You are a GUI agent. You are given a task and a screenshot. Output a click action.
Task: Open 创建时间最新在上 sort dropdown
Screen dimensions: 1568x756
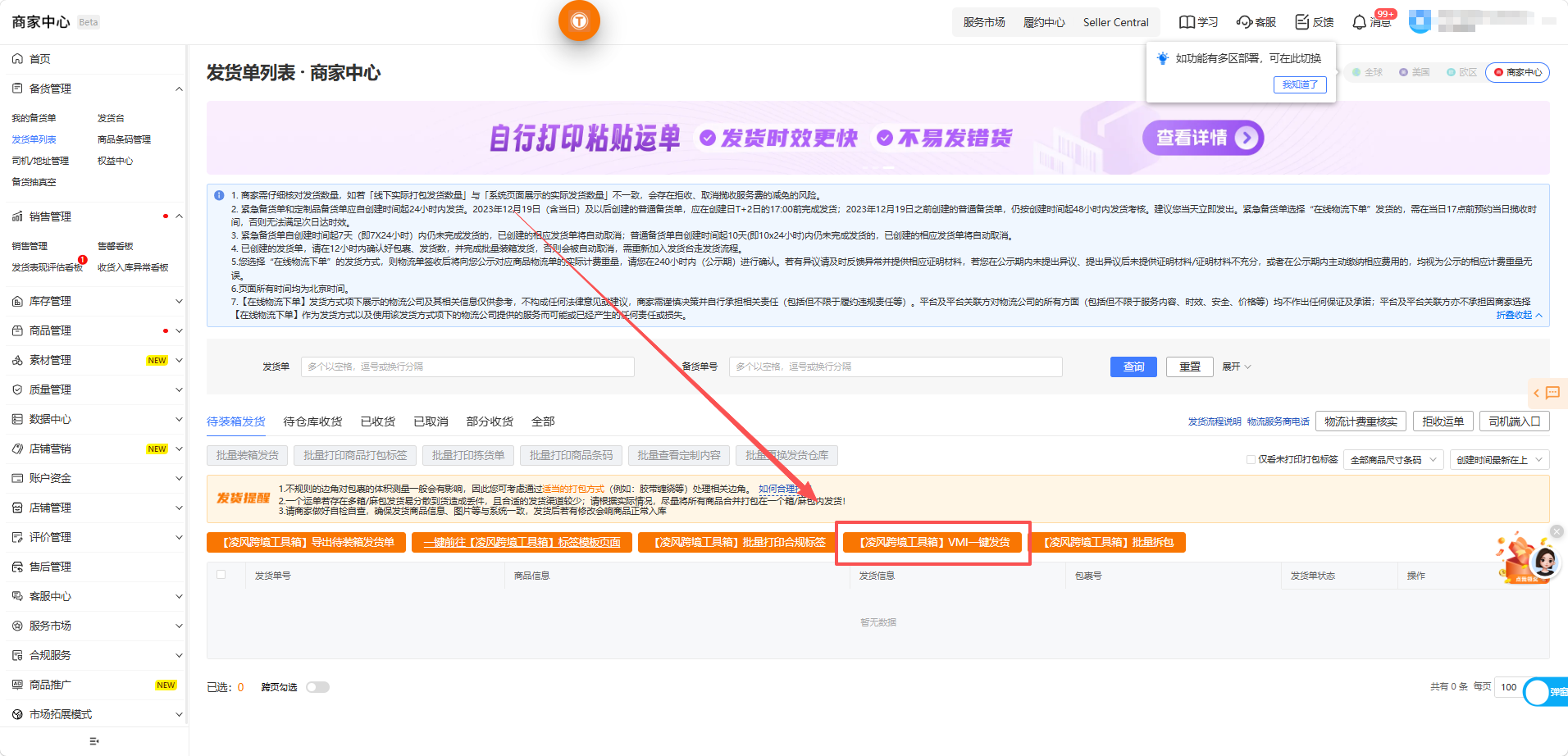tap(1499, 460)
